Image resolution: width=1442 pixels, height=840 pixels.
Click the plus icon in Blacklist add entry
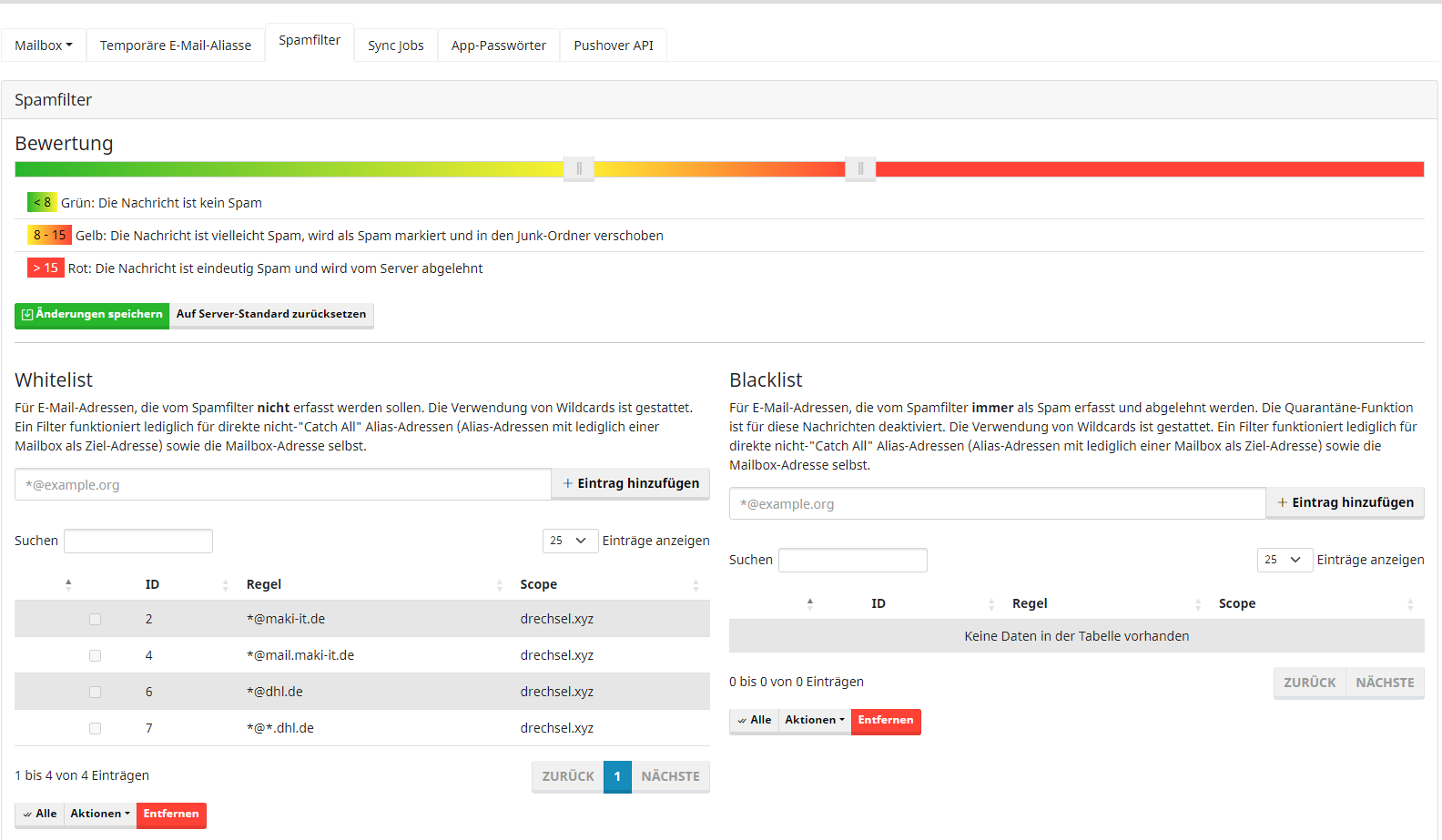(x=1282, y=502)
